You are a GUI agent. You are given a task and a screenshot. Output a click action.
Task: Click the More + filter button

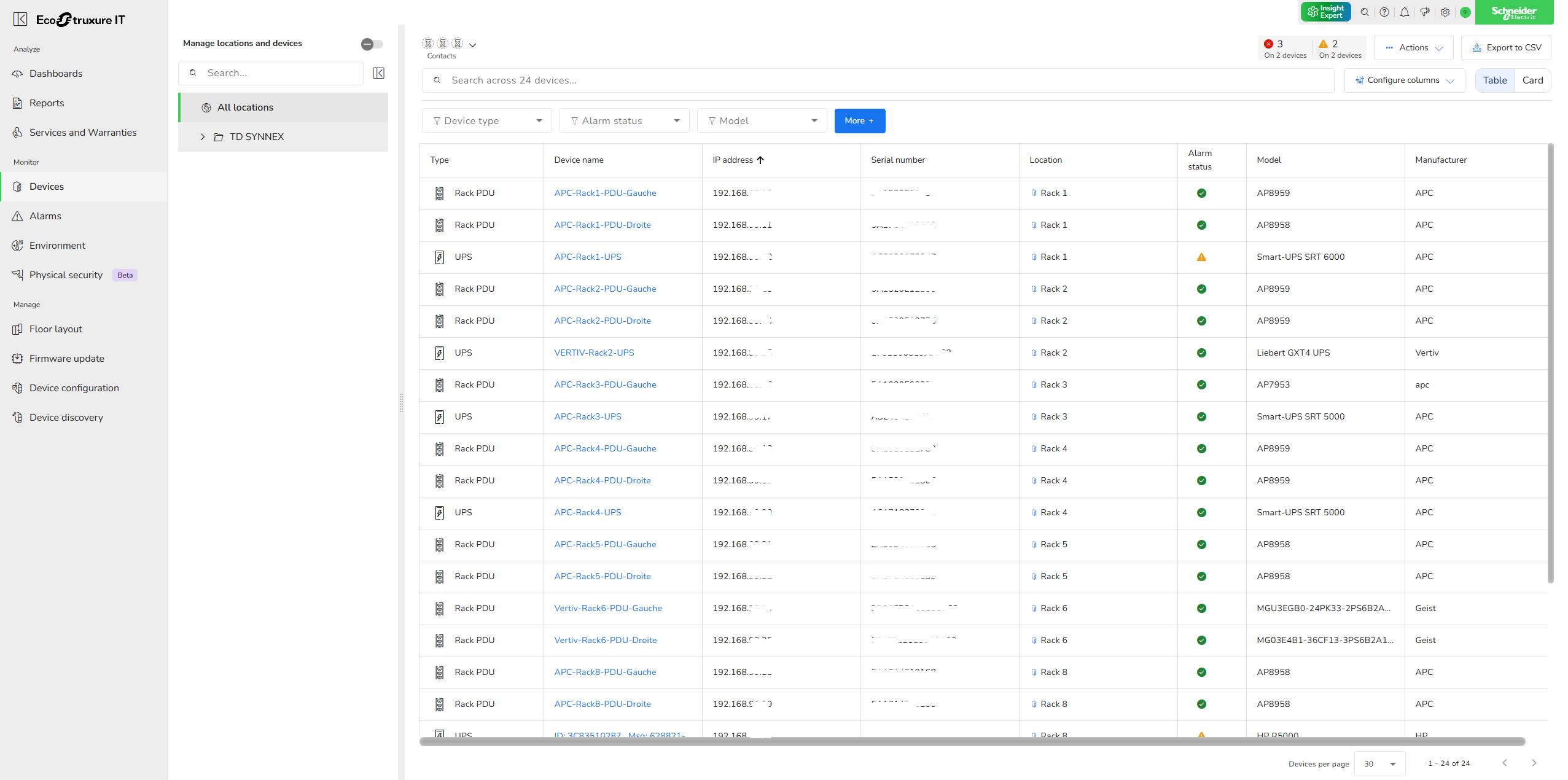(860, 121)
